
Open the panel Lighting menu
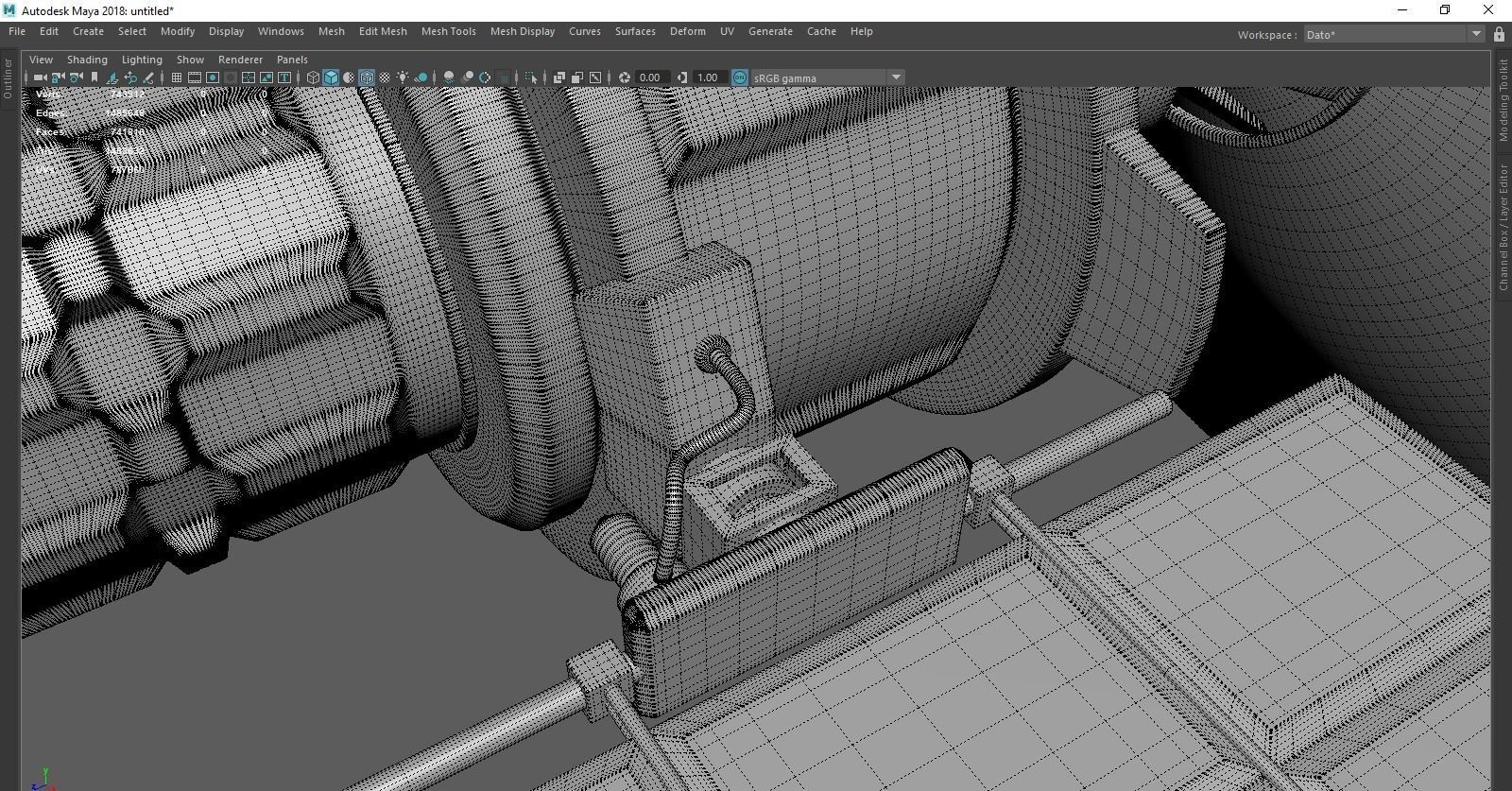(142, 60)
